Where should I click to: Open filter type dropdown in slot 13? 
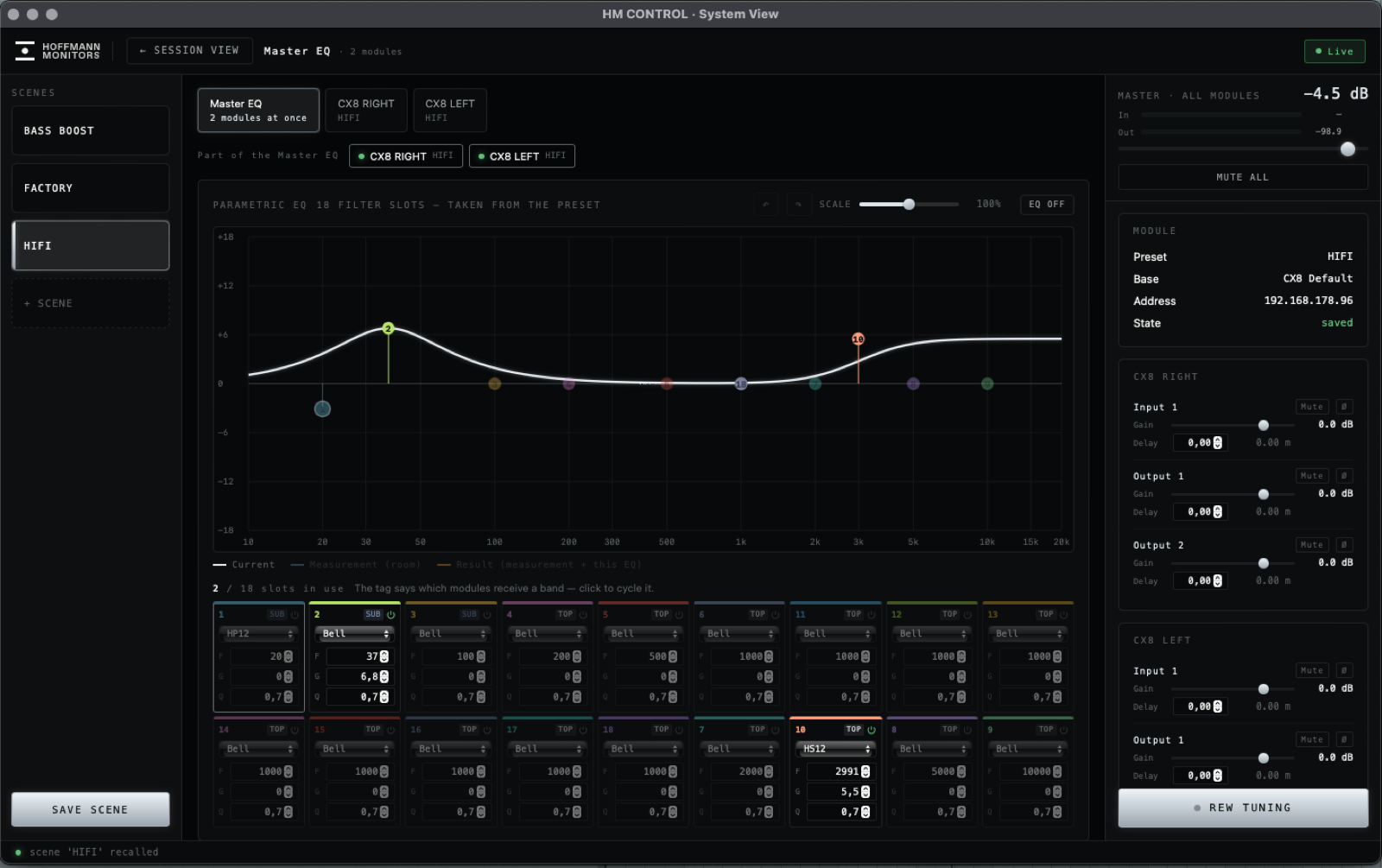click(x=1029, y=634)
